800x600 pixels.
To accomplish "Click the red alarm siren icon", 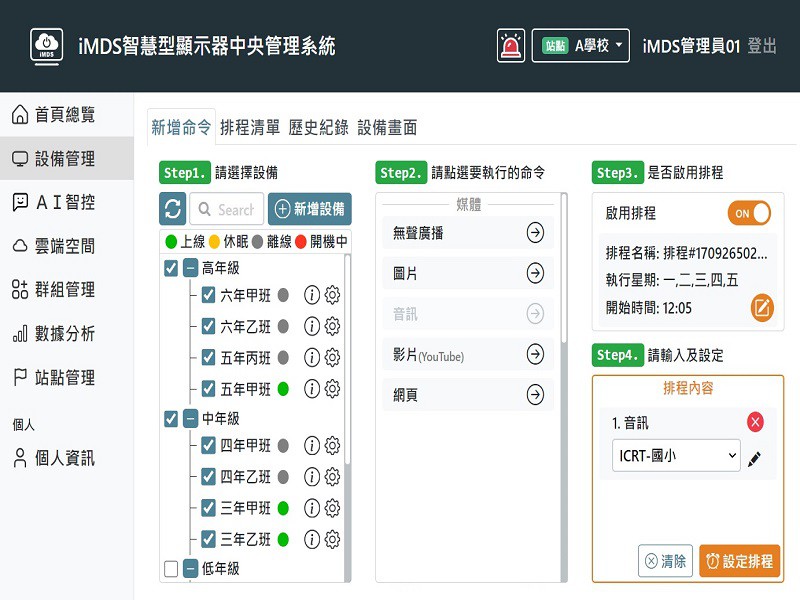I will tap(511, 46).
